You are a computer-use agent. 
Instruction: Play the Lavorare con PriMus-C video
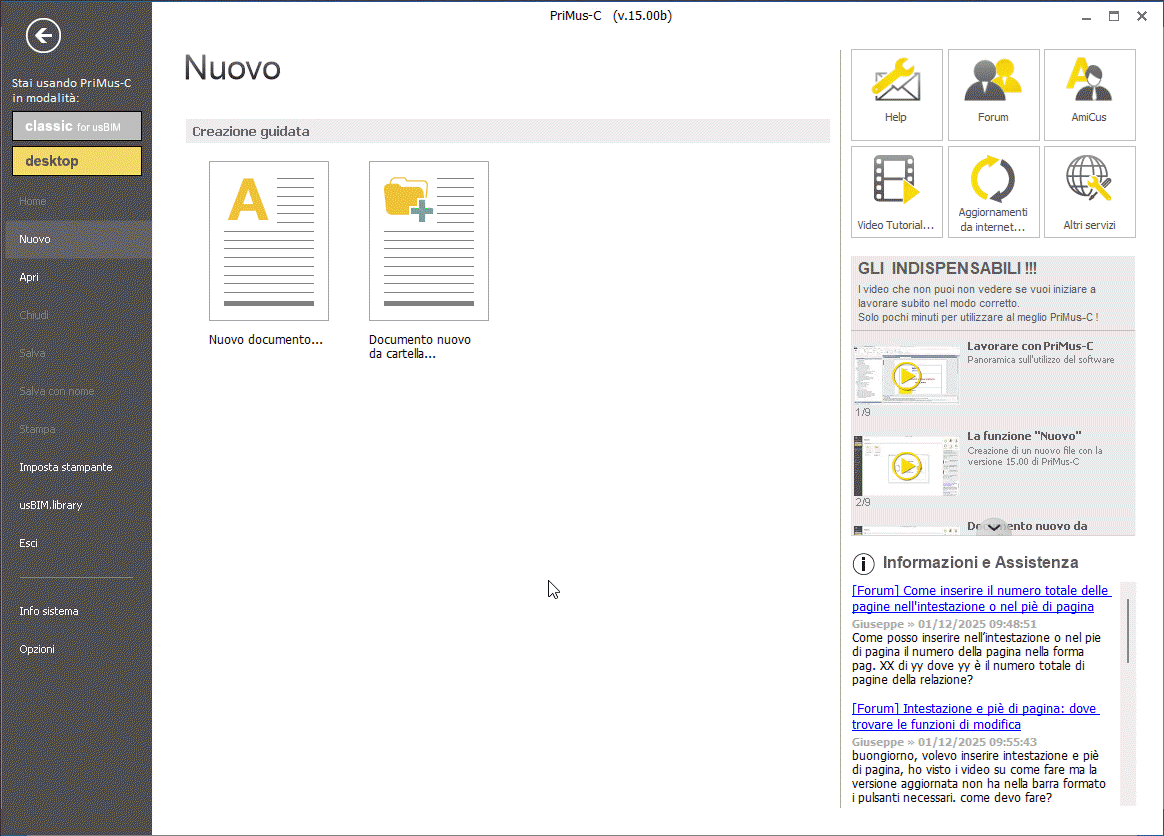[x=907, y=376]
